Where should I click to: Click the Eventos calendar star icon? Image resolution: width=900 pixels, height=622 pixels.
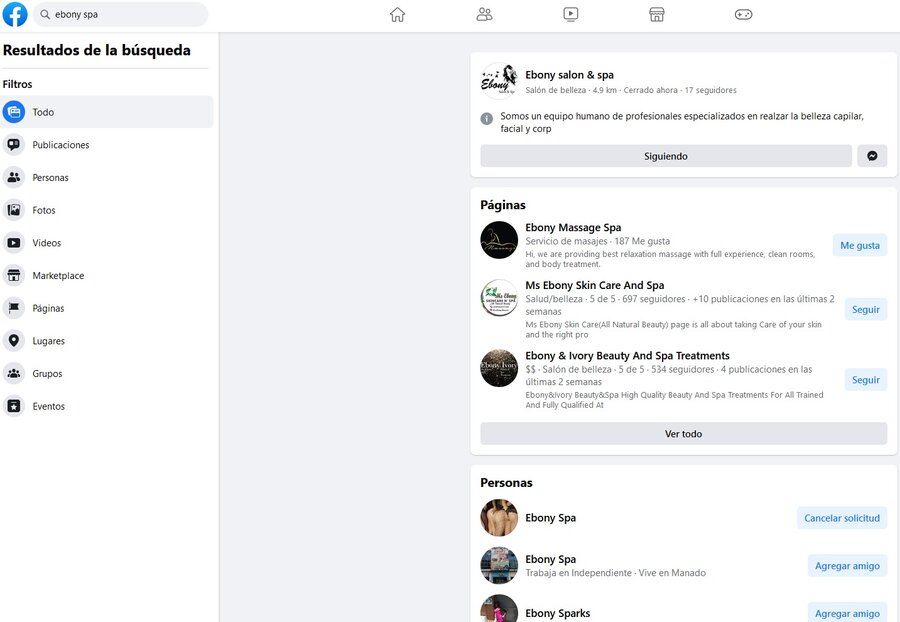(14, 406)
